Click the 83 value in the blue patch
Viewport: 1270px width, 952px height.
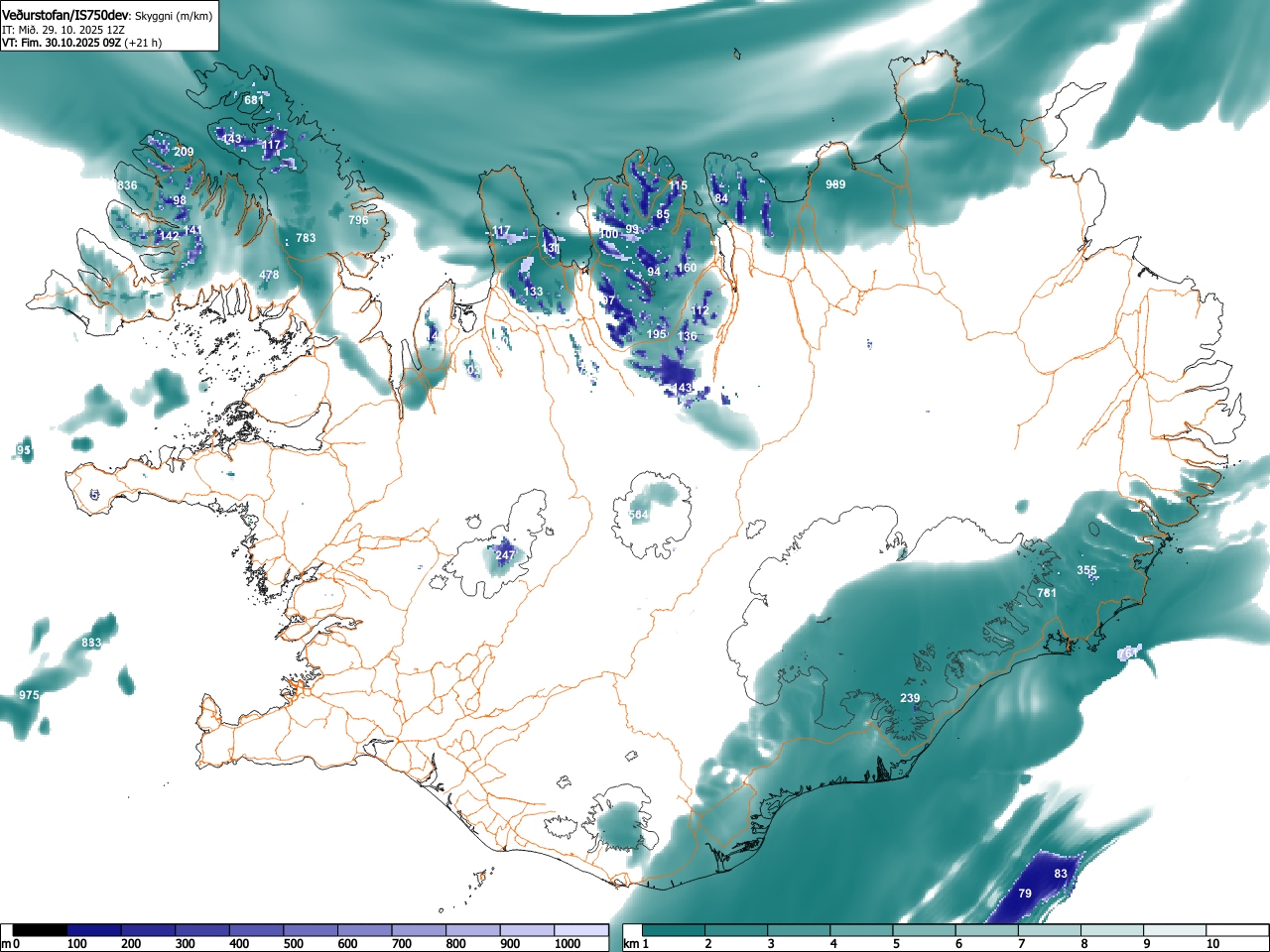(x=1061, y=874)
